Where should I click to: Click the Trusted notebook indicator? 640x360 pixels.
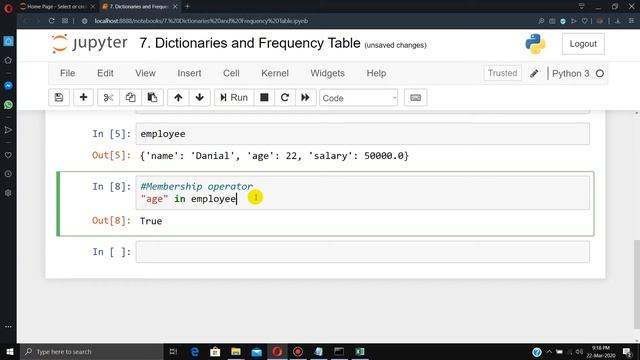pyautogui.click(x=502, y=73)
